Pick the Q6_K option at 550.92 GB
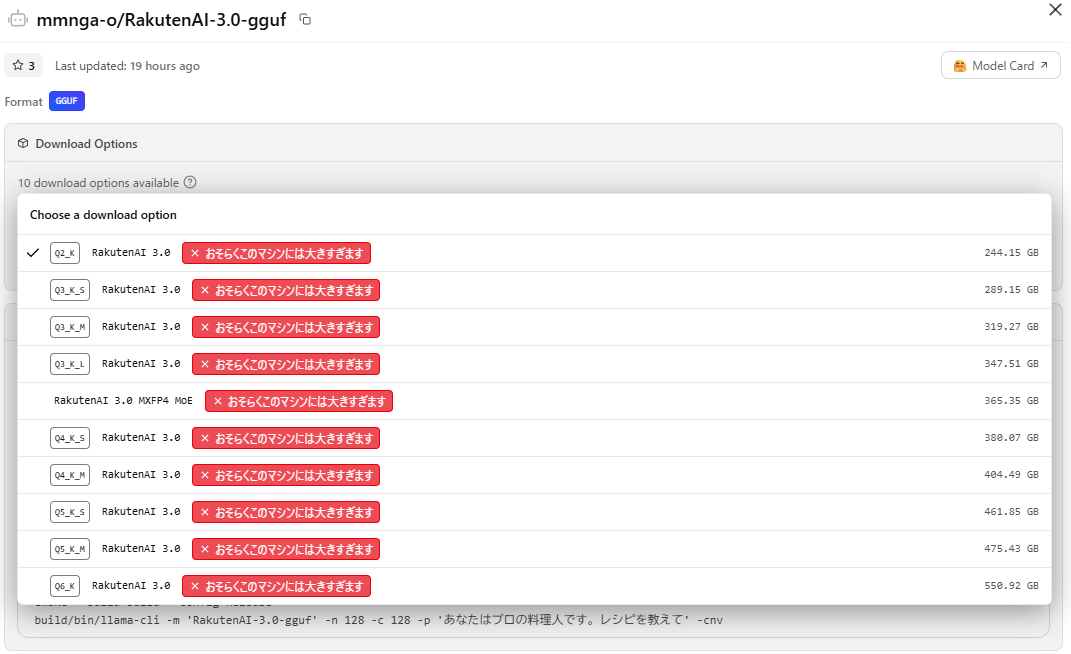 pos(534,586)
